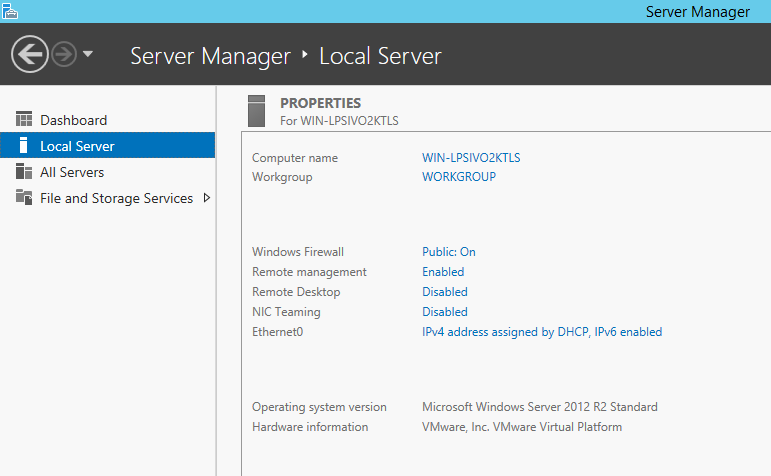Click the File and Storage Services icon
This screenshot has height=476, width=771.
coord(24,197)
